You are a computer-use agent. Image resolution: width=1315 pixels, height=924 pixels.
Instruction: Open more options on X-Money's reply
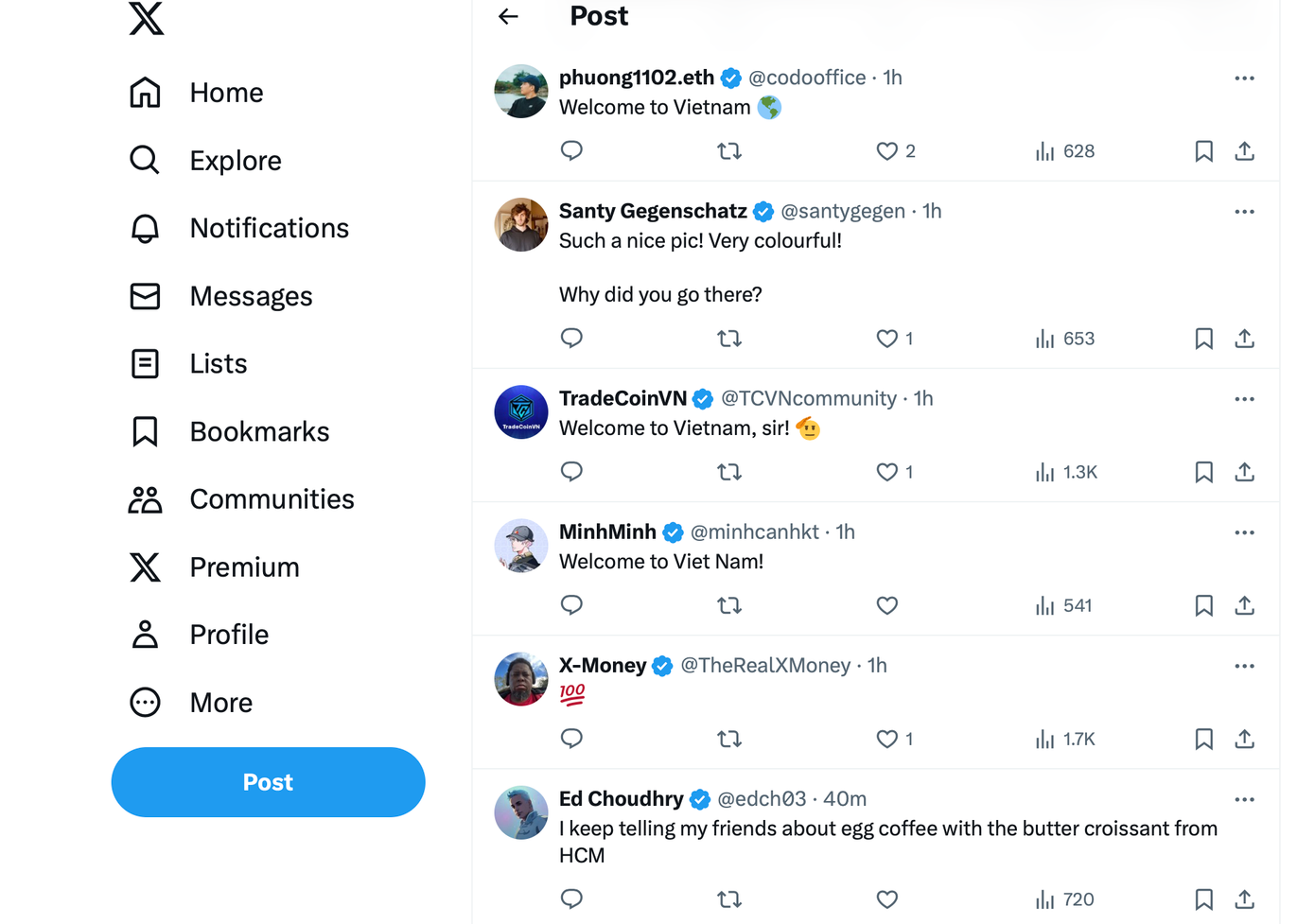pyautogui.click(x=1244, y=667)
